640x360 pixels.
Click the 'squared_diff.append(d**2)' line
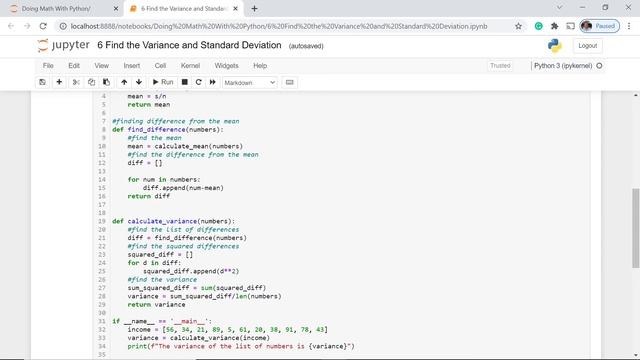pyautogui.click(x=191, y=271)
